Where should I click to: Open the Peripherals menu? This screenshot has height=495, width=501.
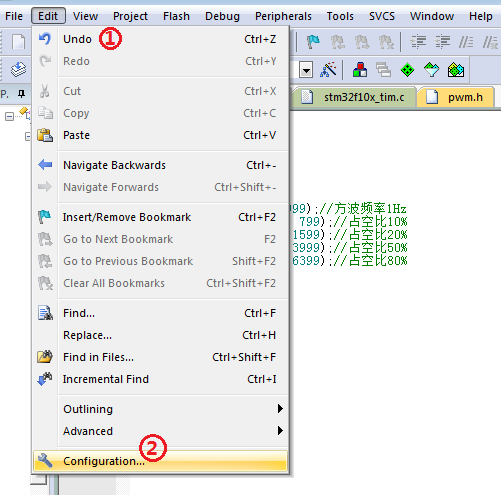tap(283, 16)
